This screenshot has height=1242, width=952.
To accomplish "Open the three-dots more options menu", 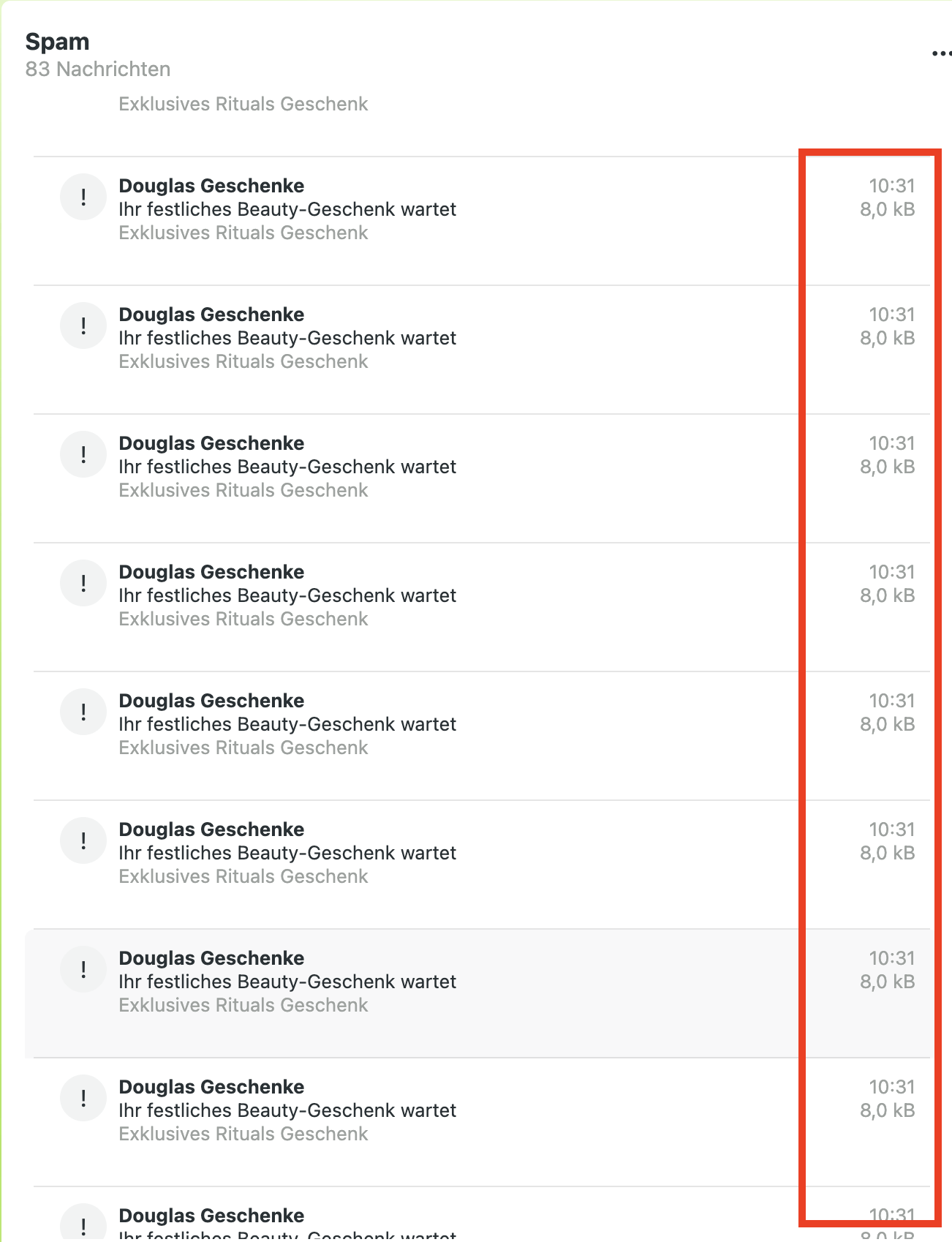I will [941, 53].
